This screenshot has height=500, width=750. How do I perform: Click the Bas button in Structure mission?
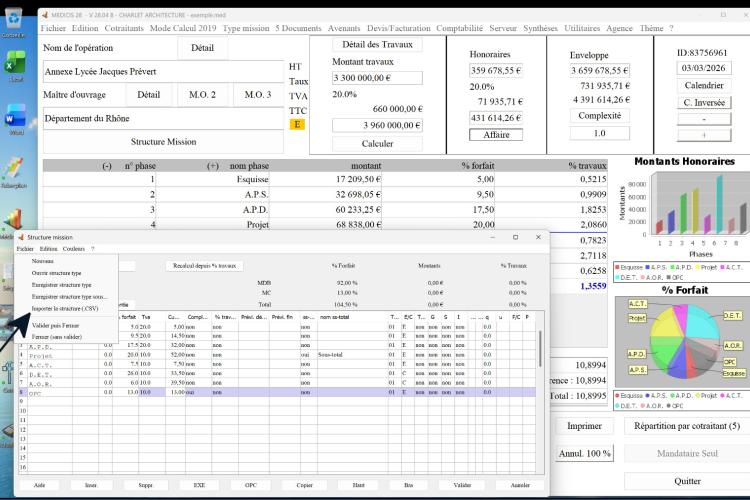tap(408, 485)
